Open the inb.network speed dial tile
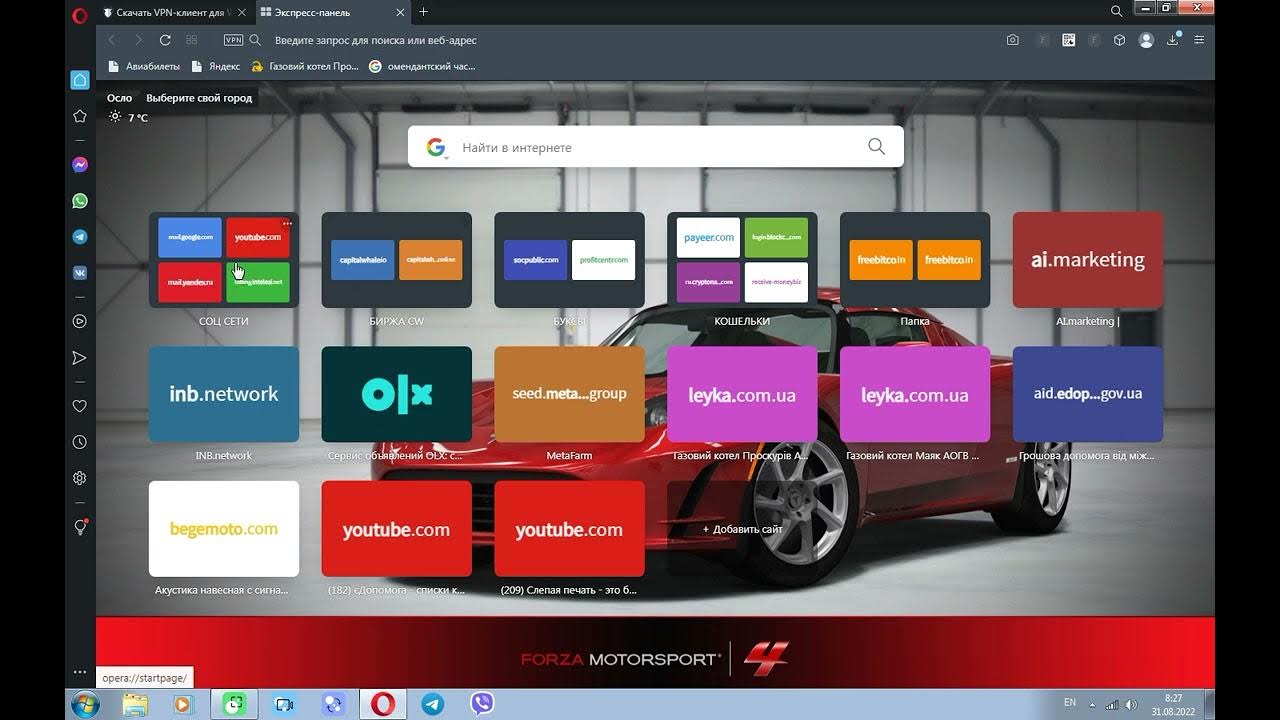Viewport: 1280px width, 720px height. 224,394
